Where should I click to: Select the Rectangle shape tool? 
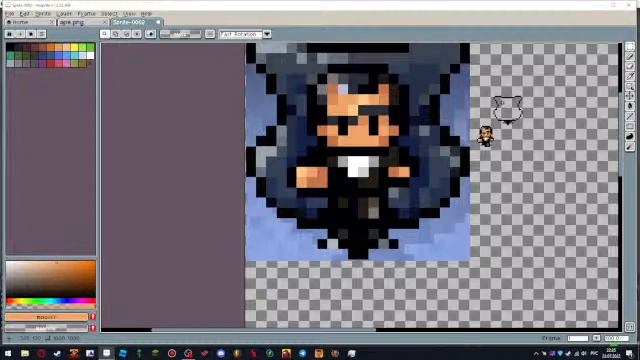coord(630,126)
